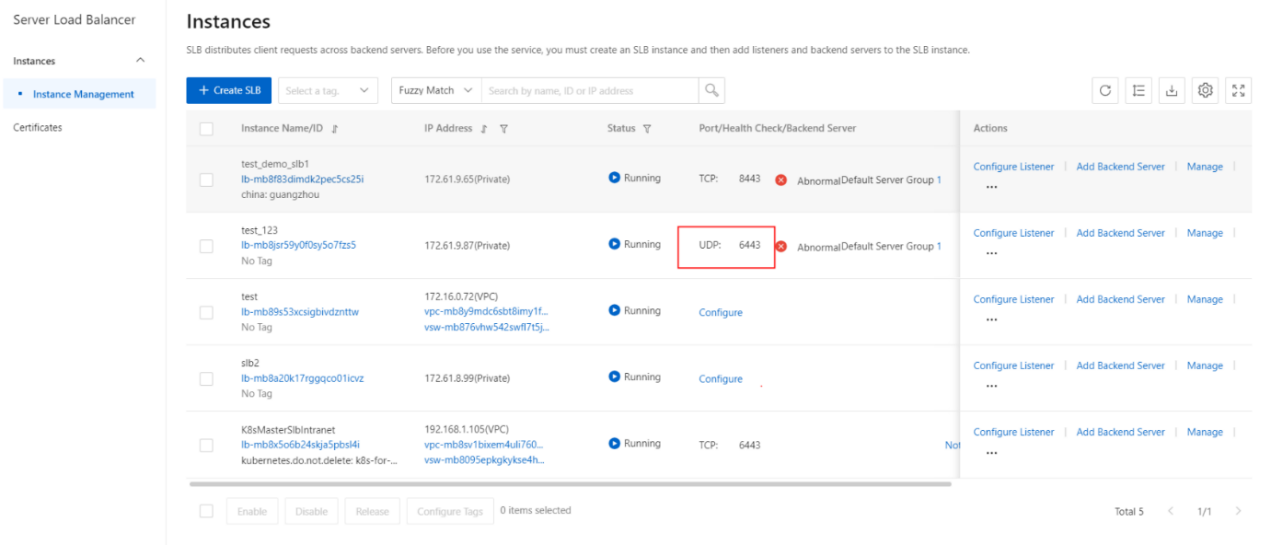This screenshot has height=545, width=1271.
Task: Open more actions ellipsis for test_demo_slb1
Action: [992, 187]
